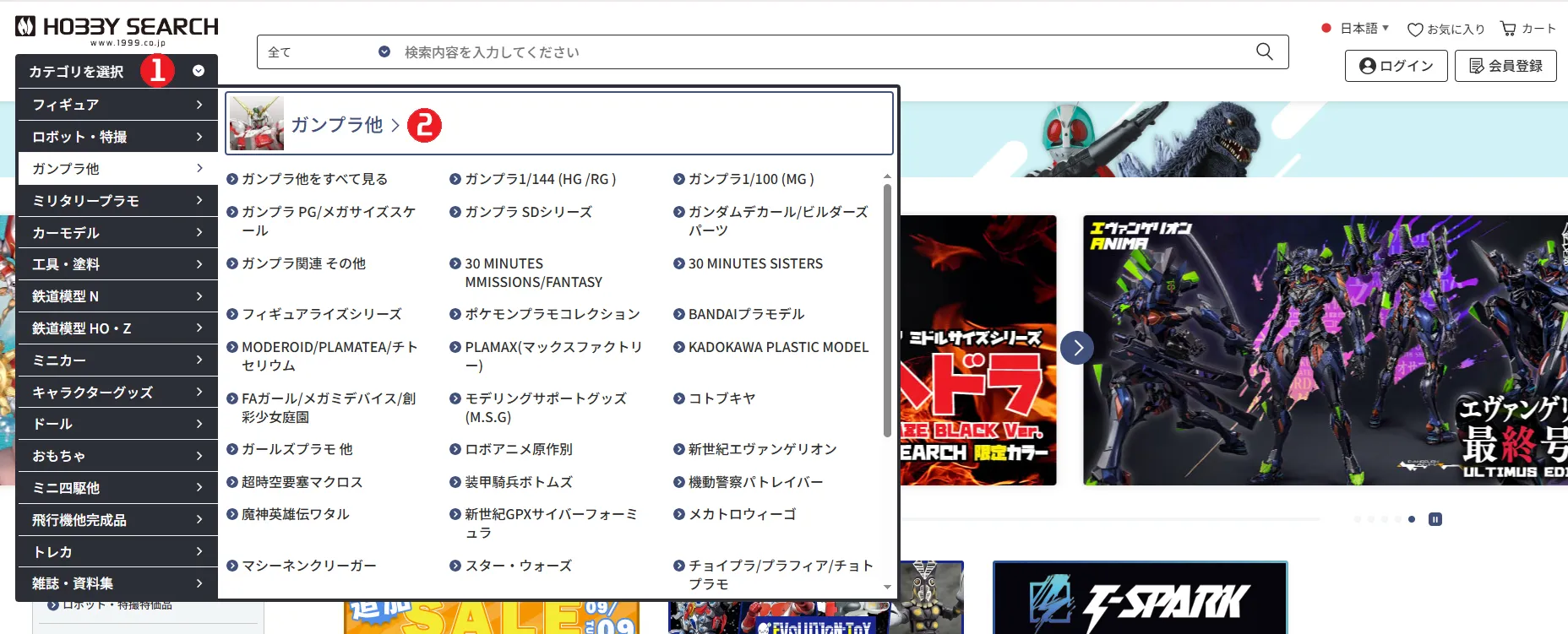Image resolution: width=1568 pixels, height=634 pixels.
Task: Open ガールズプラモ 他 link
Action: coord(297,449)
